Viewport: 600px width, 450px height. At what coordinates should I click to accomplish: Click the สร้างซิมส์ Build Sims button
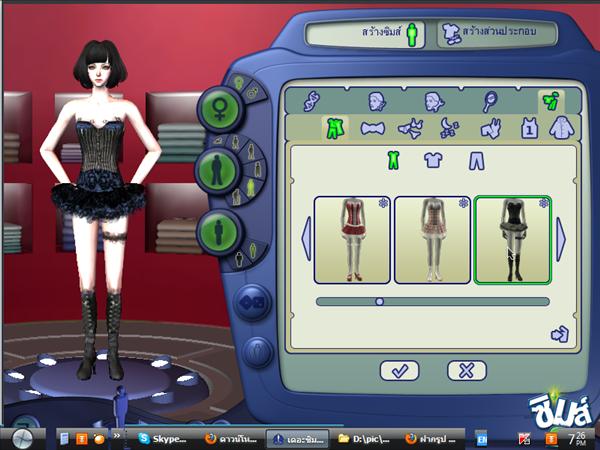[x=365, y=34]
